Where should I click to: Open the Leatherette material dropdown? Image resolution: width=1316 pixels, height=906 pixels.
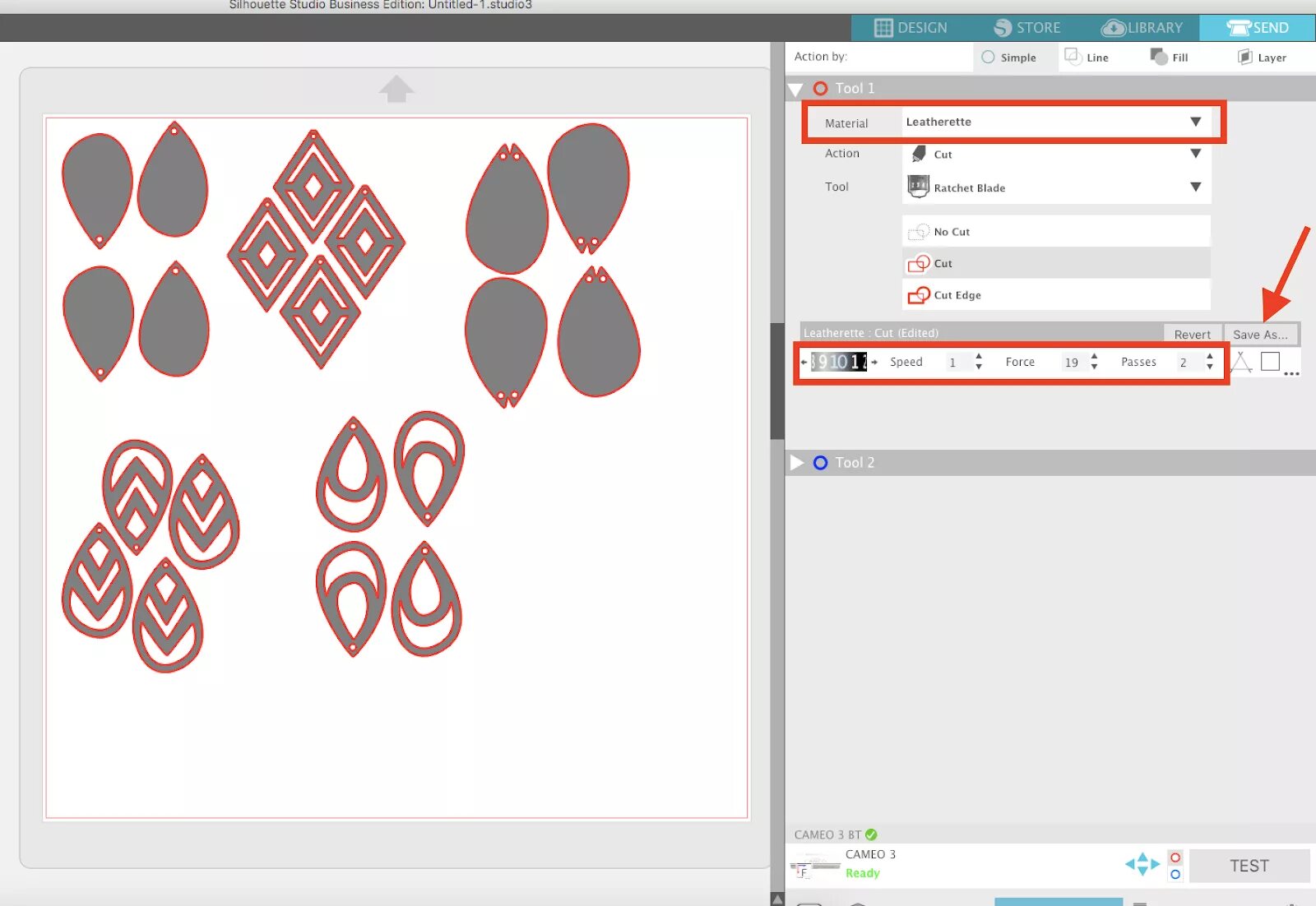click(x=1056, y=122)
